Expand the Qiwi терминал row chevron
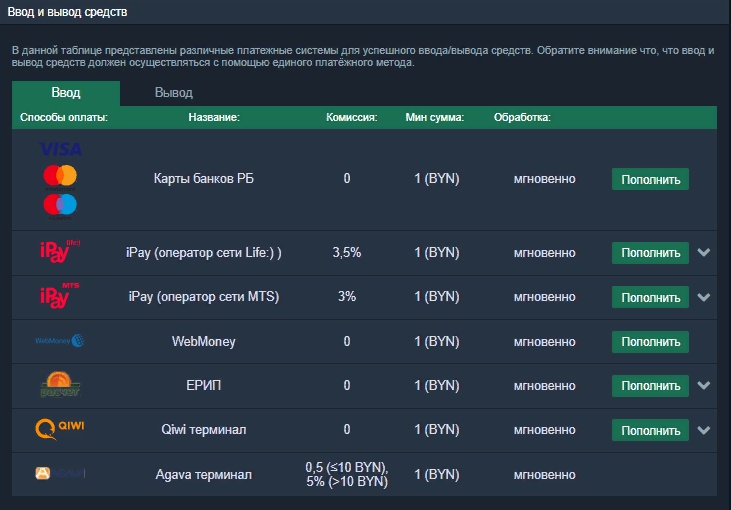Screen dimensions: 731x510 [703, 430]
